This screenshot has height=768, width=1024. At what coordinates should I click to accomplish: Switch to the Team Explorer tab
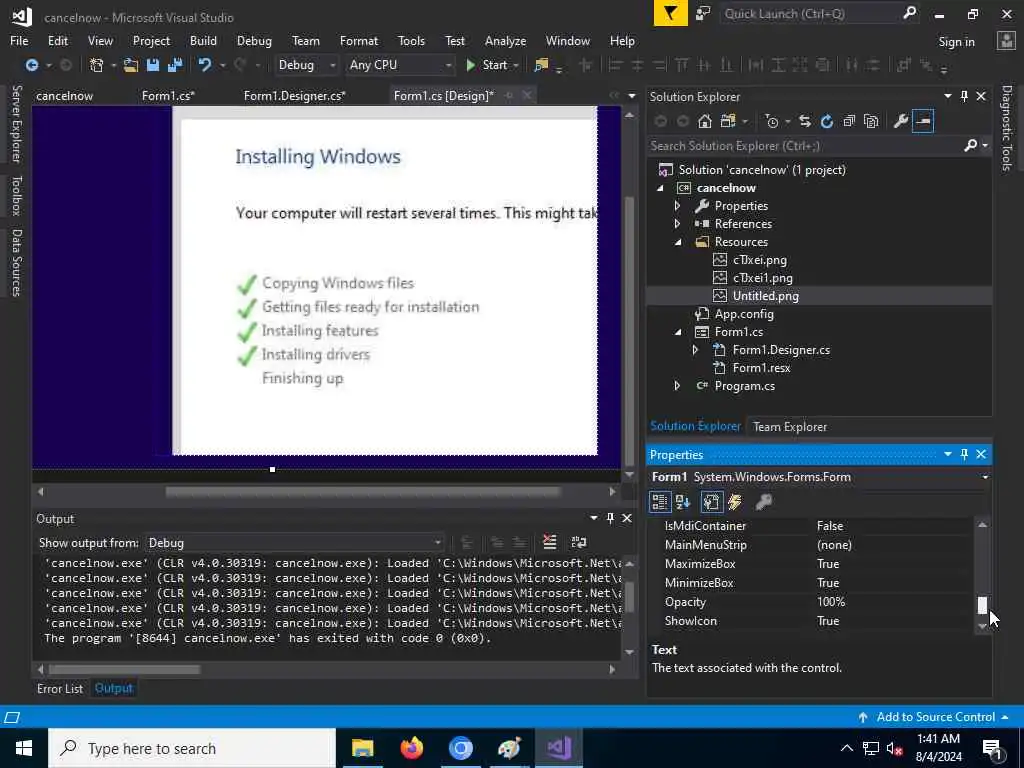point(790,426)
